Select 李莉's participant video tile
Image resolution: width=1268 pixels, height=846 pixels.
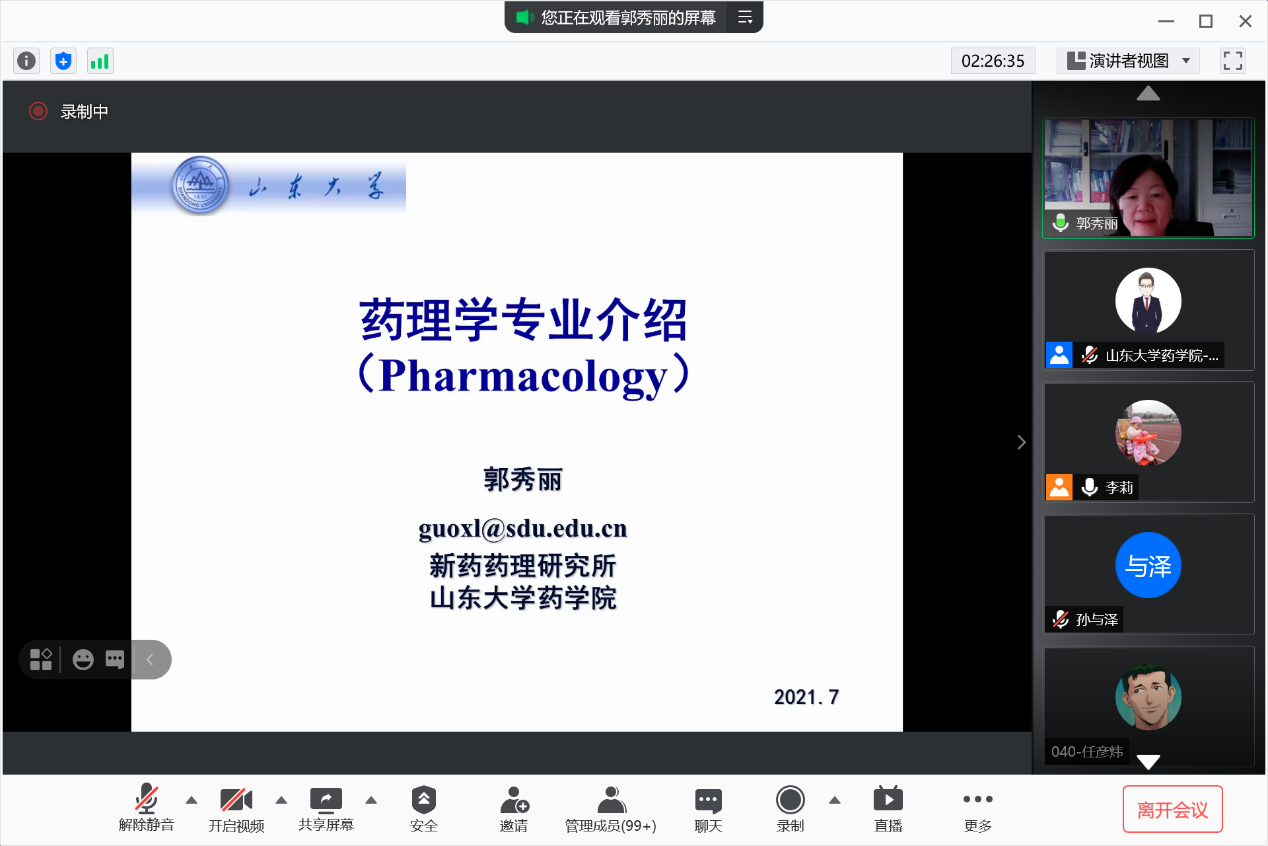point(1148,441)
